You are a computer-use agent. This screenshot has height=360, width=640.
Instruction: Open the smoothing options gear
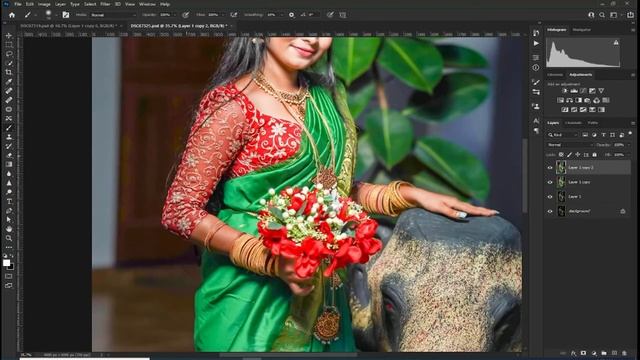[291, 15]
